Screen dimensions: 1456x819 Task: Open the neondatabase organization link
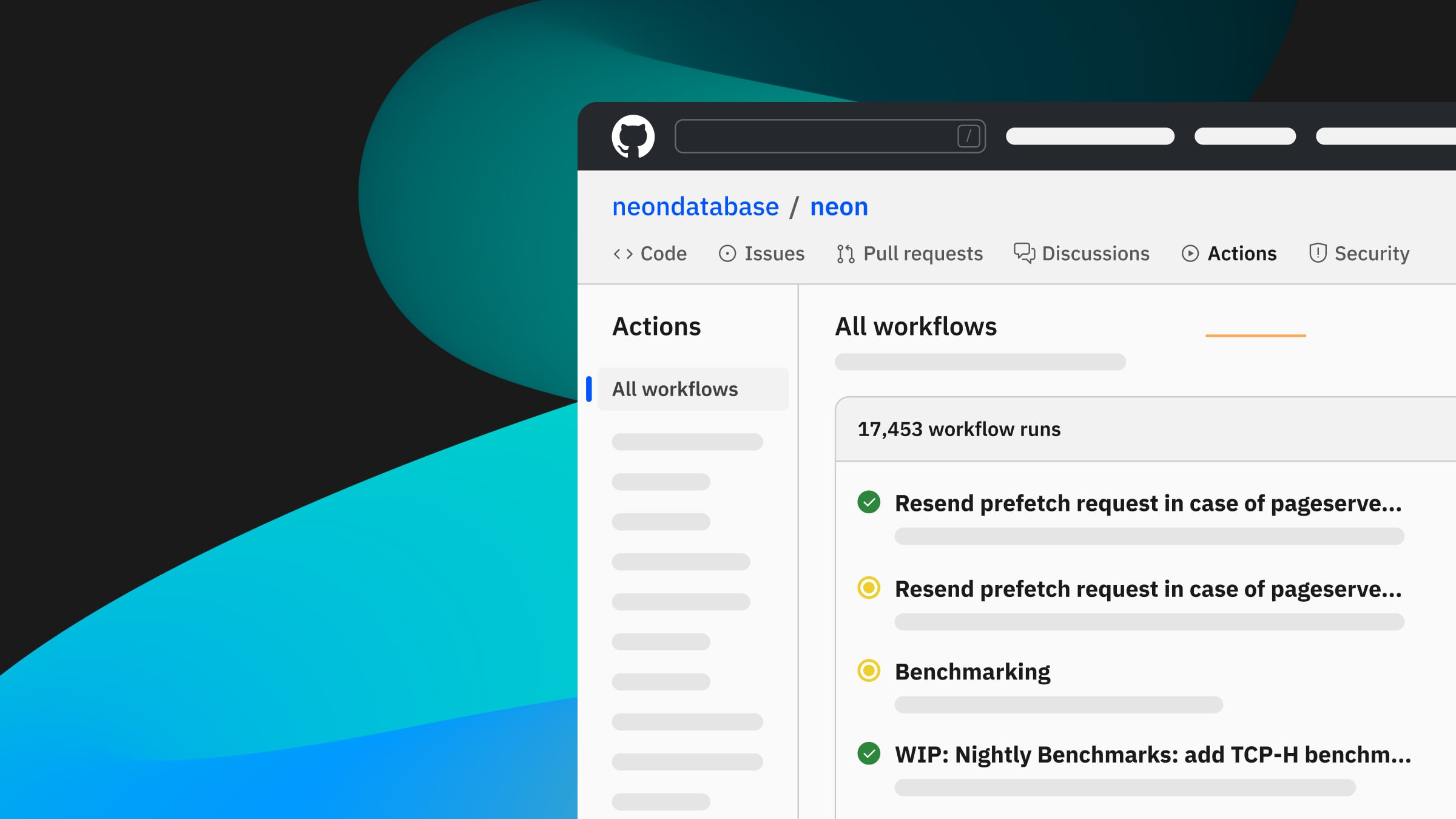(x=695, y=207)
